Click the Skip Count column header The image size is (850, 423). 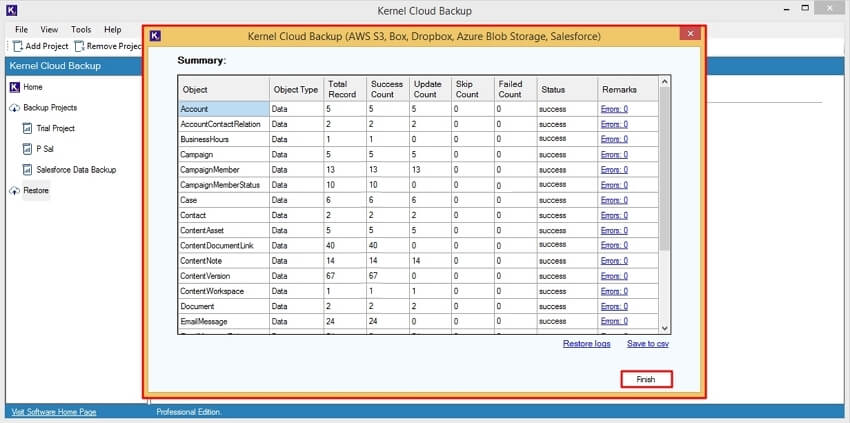473,89
